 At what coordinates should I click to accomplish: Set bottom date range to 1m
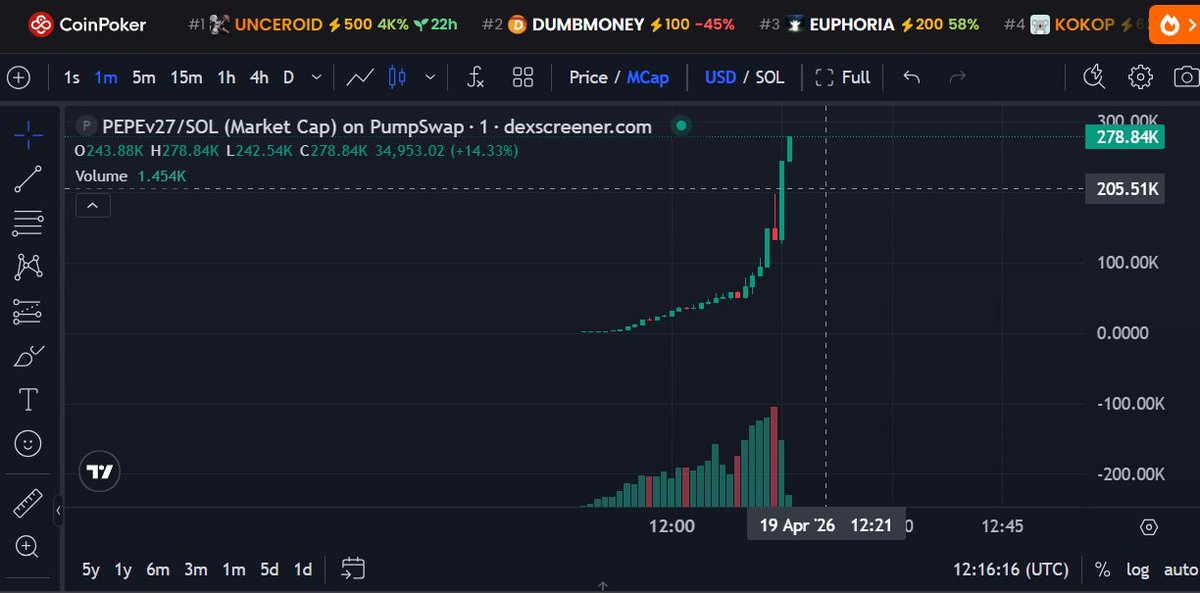234,569
